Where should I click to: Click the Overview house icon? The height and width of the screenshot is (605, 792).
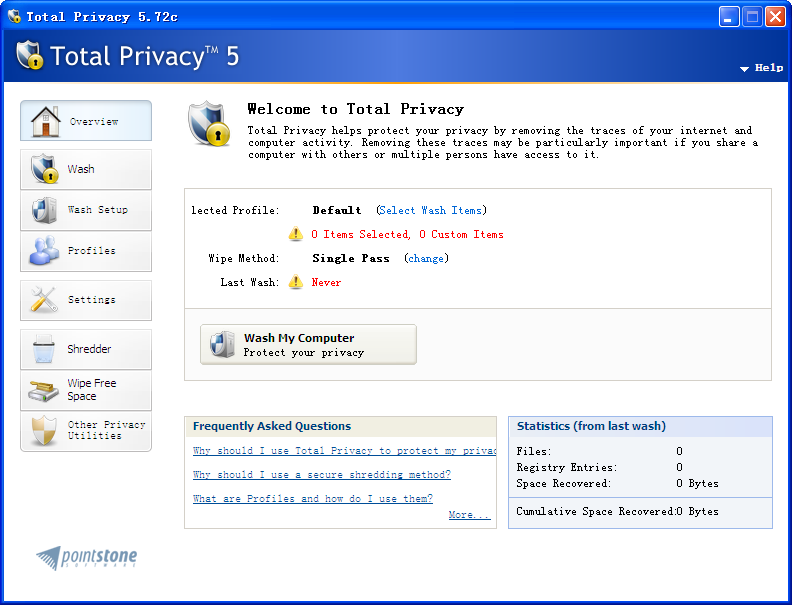(45, 121)
